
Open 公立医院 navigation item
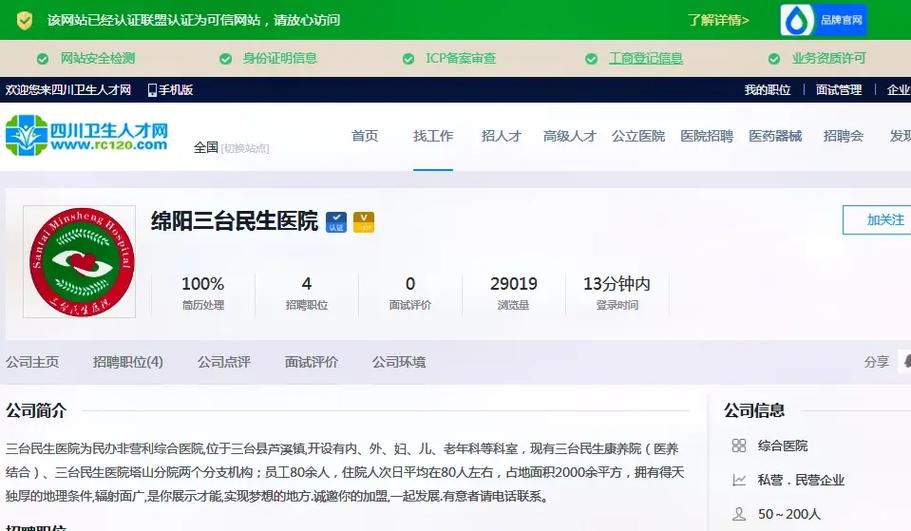(638, 136)
